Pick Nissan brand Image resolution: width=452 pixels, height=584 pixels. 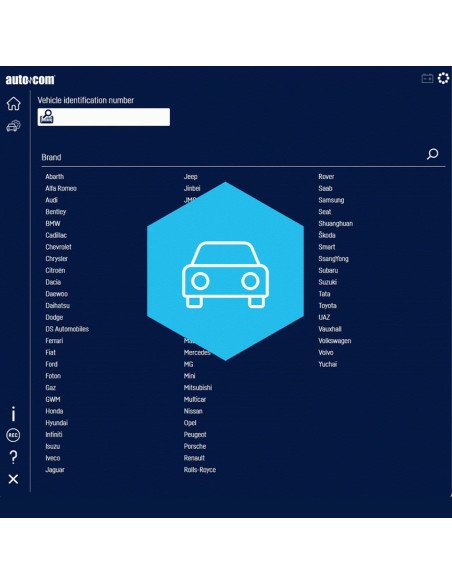tap(193, 411)
